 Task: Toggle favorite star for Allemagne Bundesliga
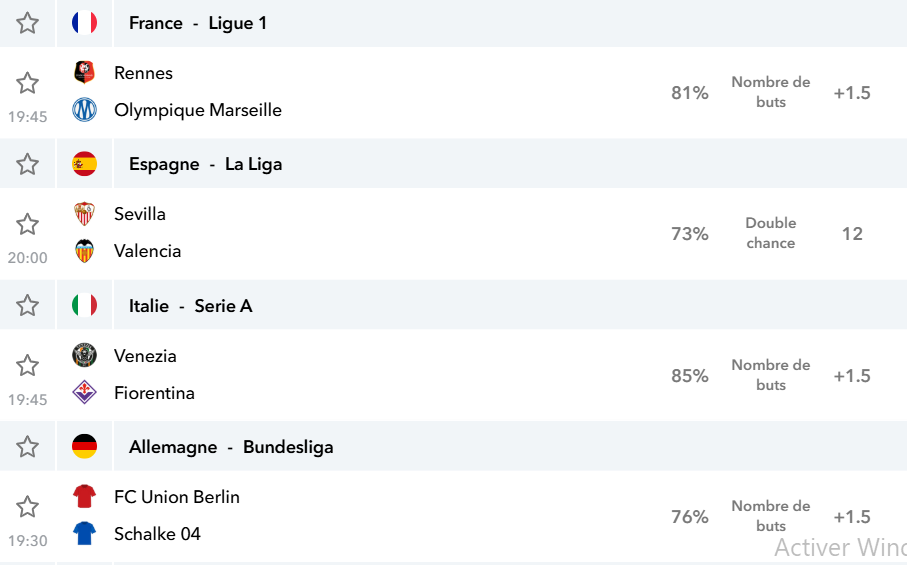tap(27, 446)
